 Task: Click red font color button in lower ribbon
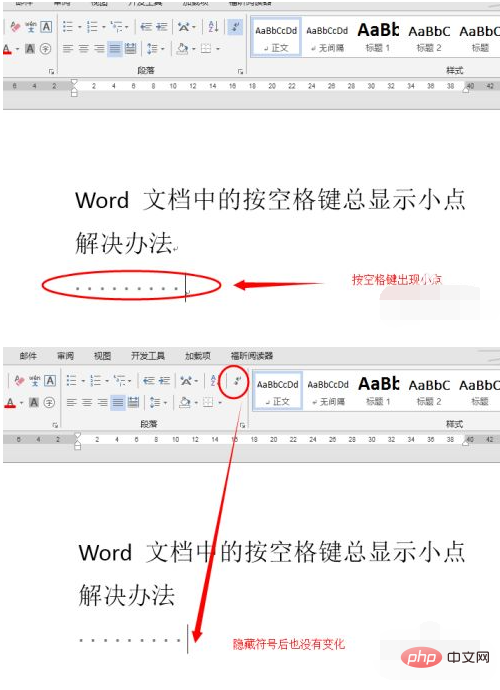(10, 402)
